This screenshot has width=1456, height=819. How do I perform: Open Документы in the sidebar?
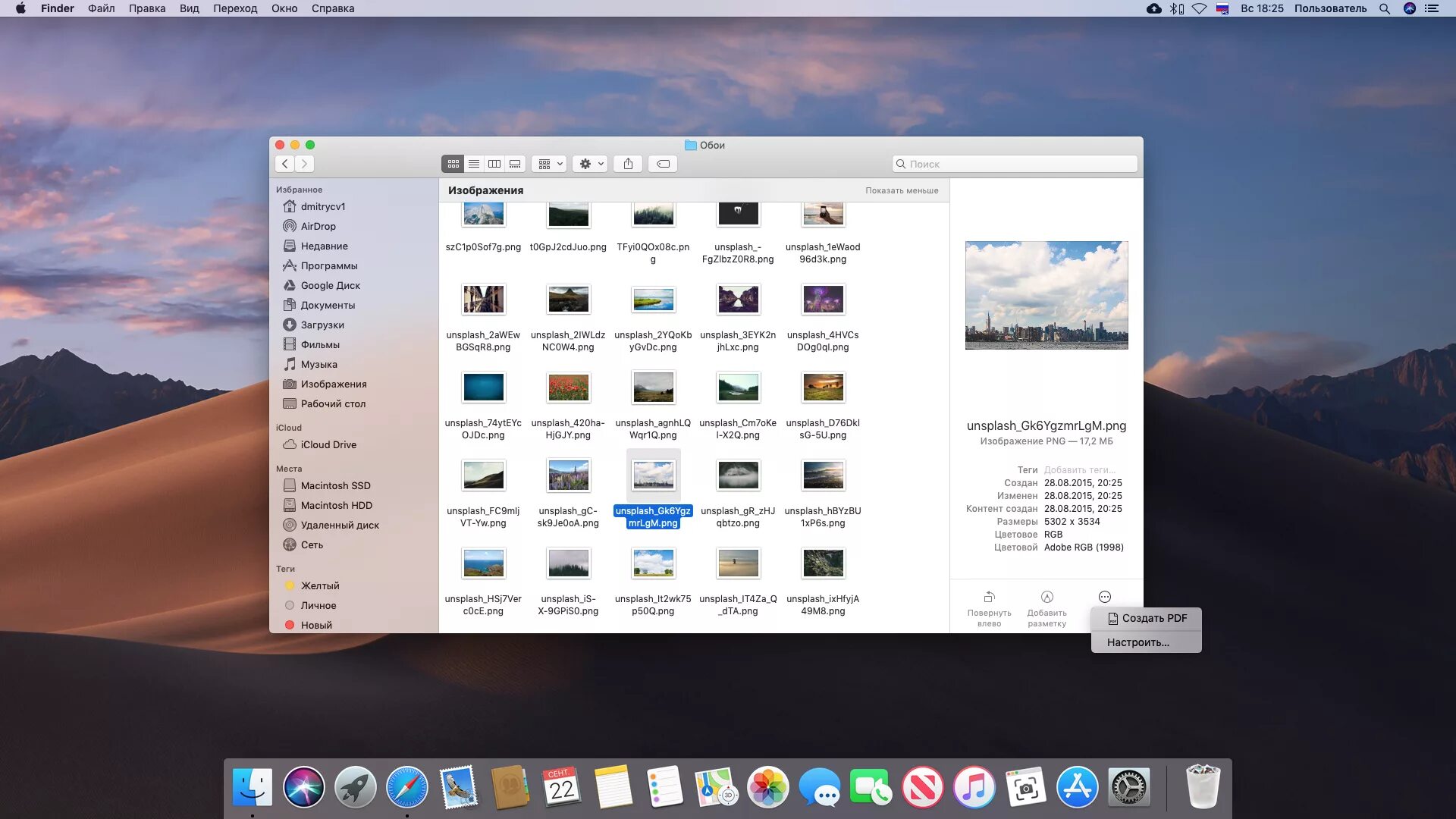(328, 305)
